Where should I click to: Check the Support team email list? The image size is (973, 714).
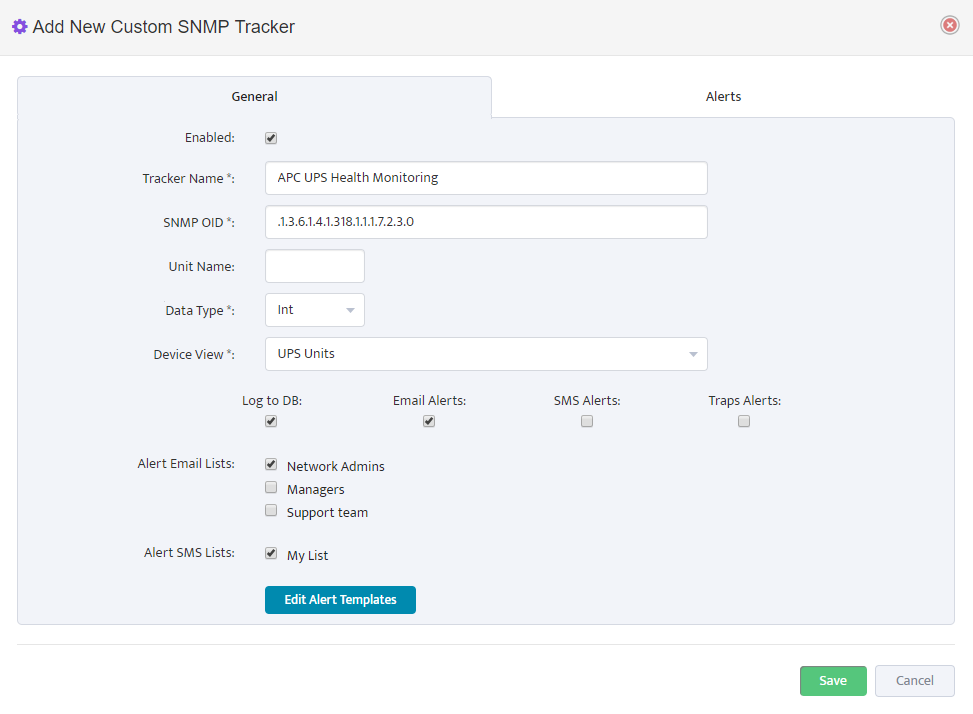(x=271, y=511)
